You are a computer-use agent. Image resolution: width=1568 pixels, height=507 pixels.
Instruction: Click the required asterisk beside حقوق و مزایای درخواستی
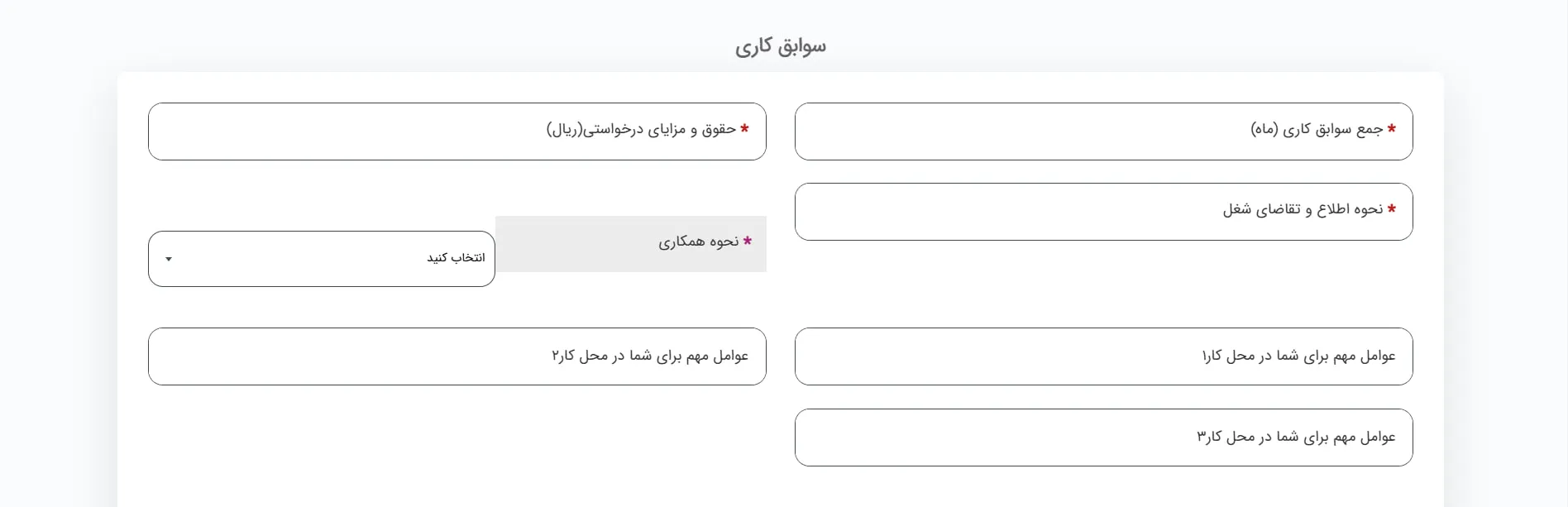744,128
